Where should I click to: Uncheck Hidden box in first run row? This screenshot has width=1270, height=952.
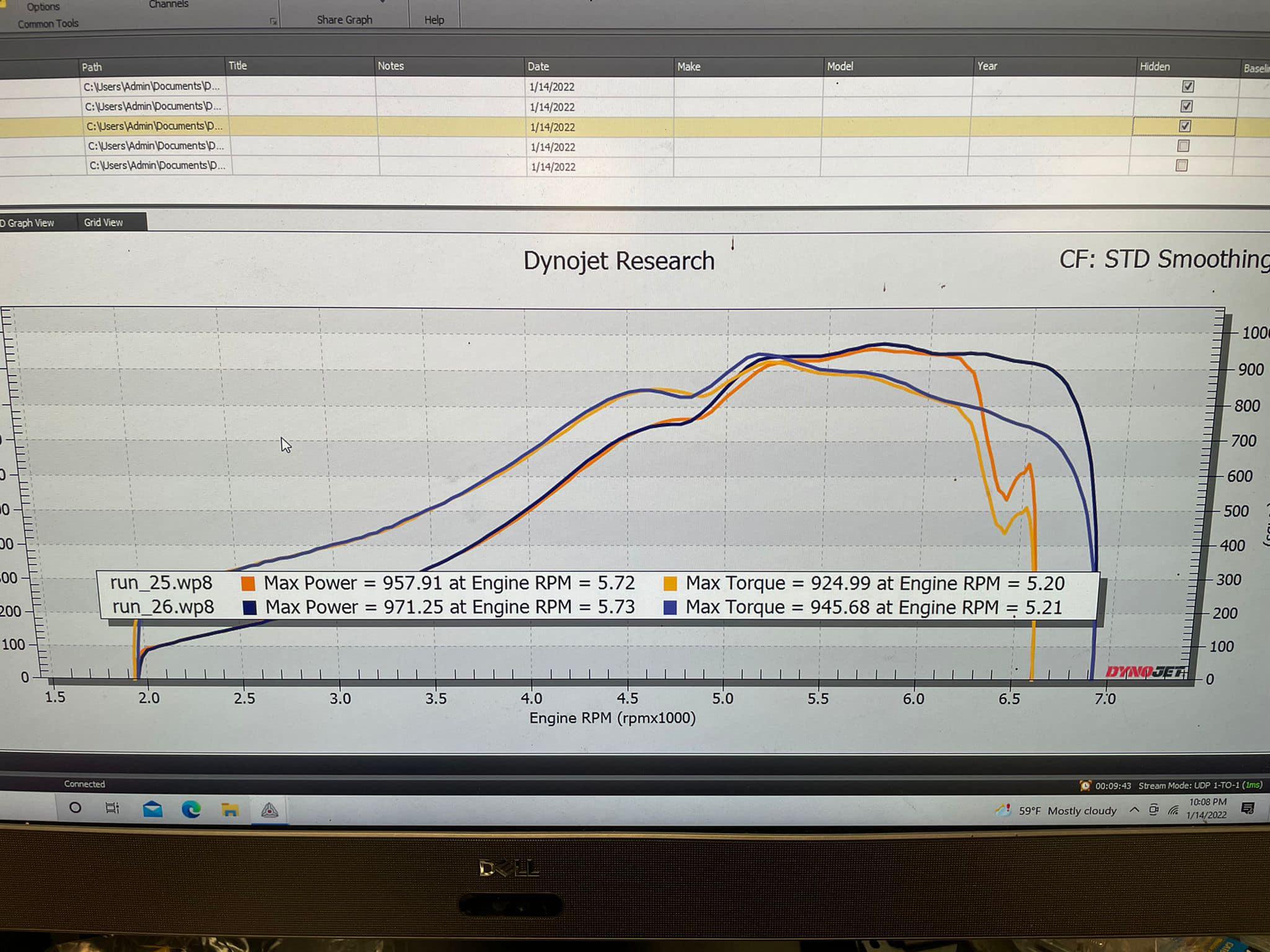pos(1188,87)
